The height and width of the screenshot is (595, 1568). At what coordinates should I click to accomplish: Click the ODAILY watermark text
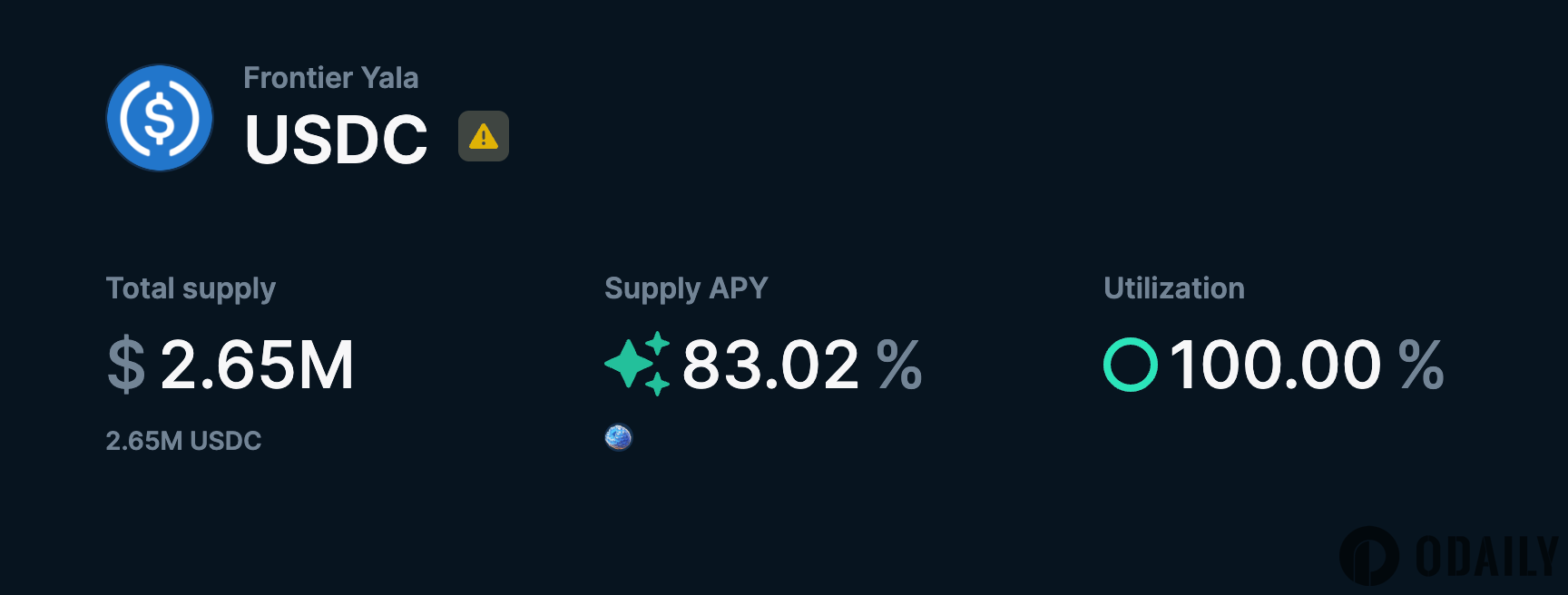pyautogui.click(x=1486, y=556)
